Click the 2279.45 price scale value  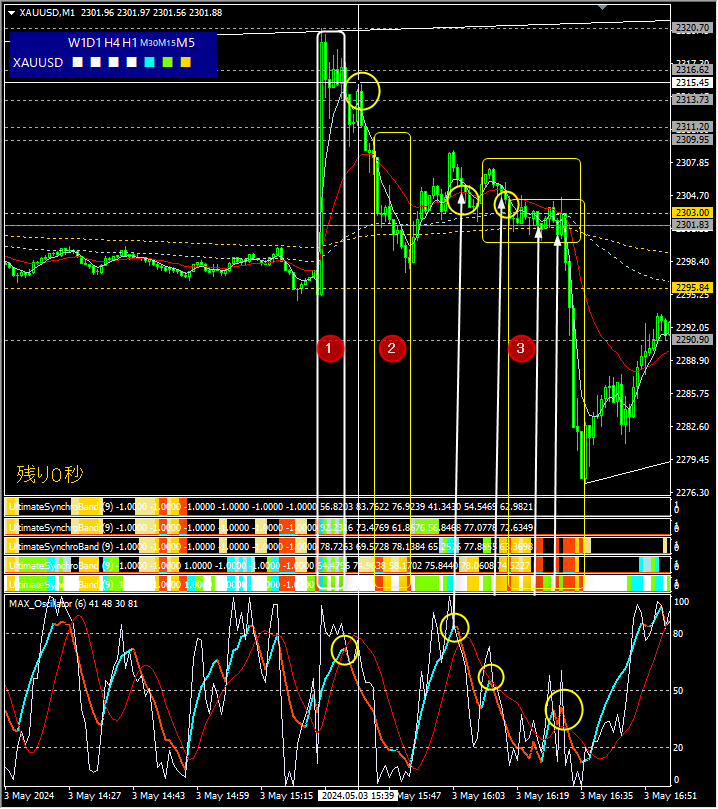click(692, 460)
